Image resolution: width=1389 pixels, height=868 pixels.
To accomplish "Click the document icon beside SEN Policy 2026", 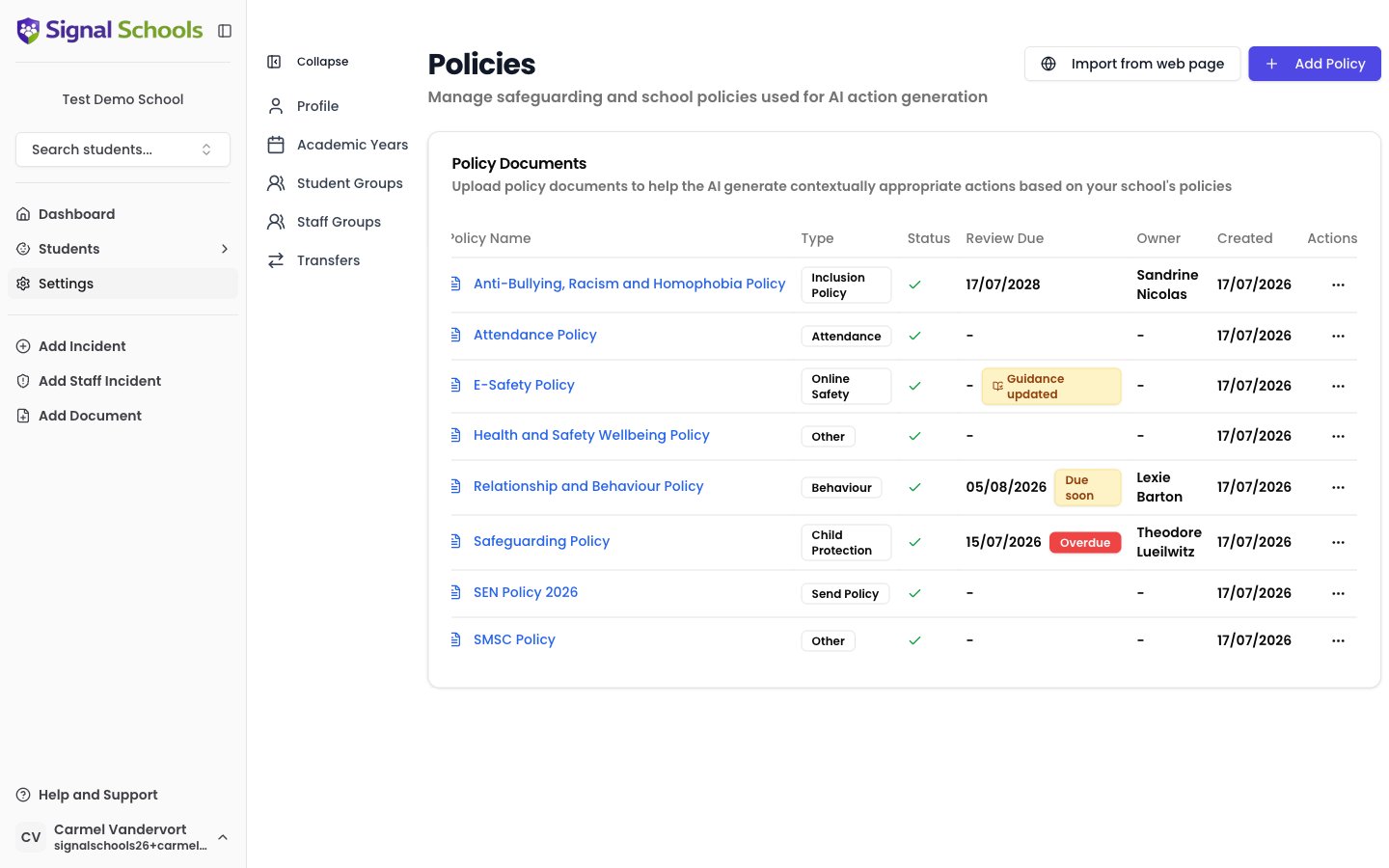I will [x=456, y=592].
